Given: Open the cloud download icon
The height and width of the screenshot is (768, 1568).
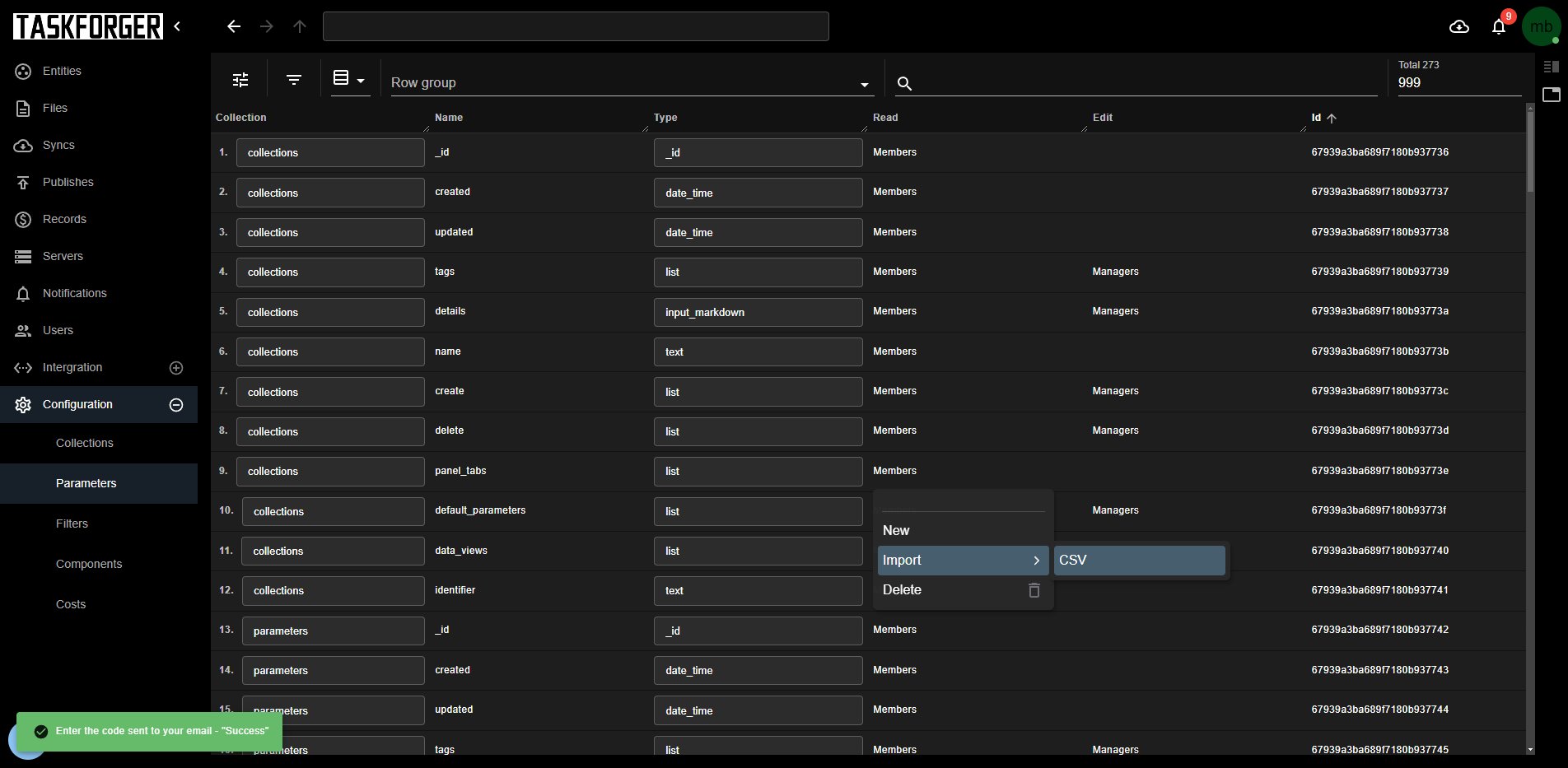Looking at the screenshot, I should (1459, 27).
